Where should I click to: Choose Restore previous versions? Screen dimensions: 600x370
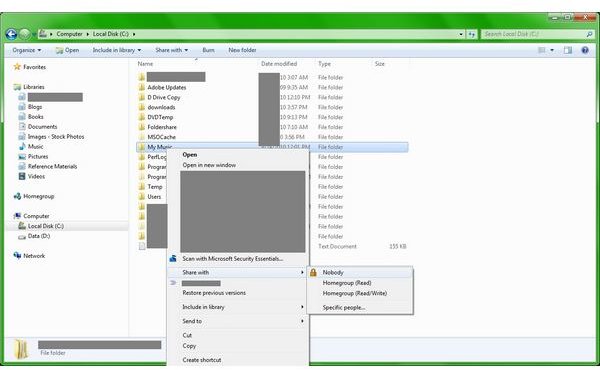click(x=214, y=293)
